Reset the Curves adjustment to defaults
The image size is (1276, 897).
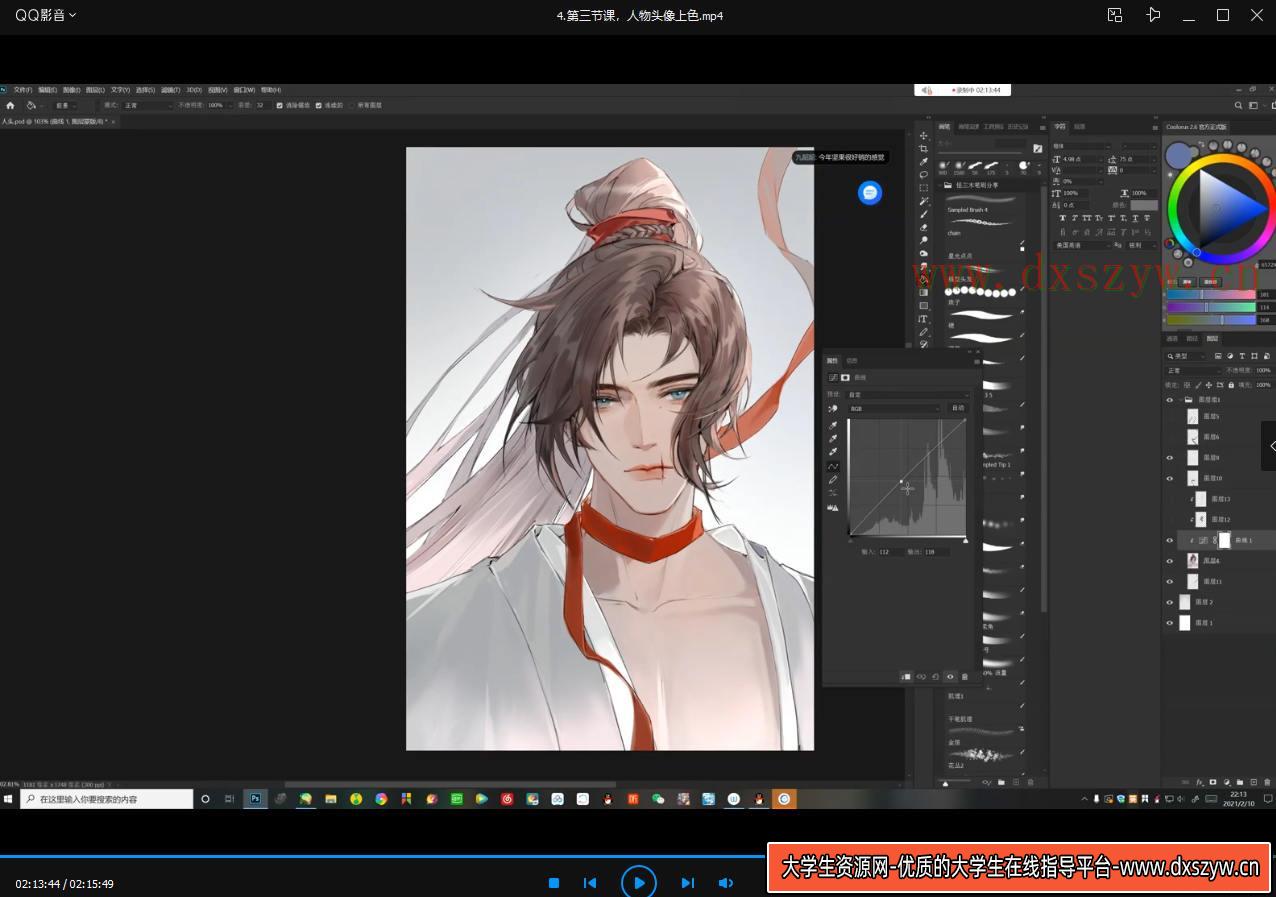tap(935, 676)
